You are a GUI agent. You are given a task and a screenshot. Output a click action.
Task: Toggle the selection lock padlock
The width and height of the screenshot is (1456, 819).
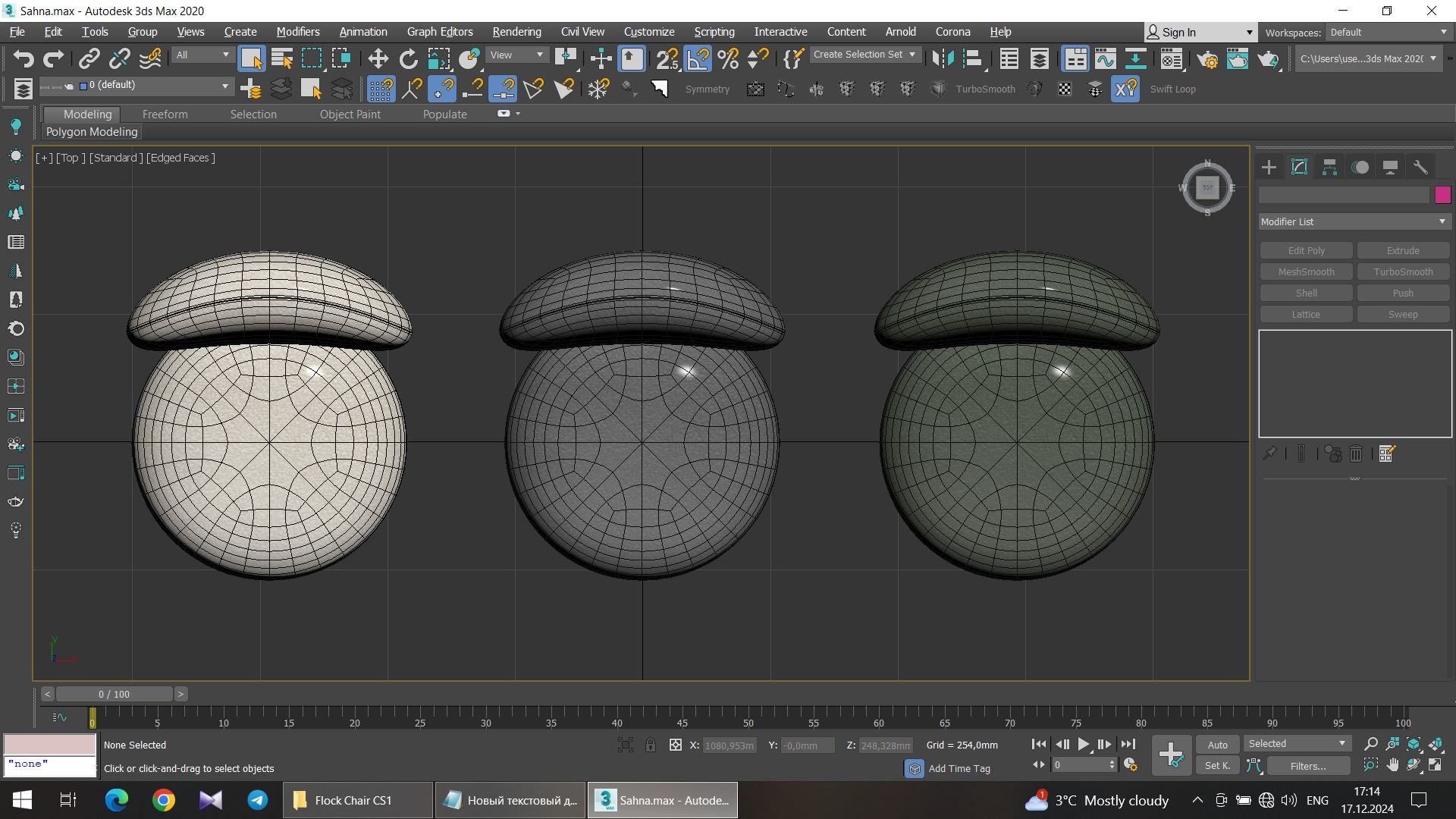pos(650,745)
